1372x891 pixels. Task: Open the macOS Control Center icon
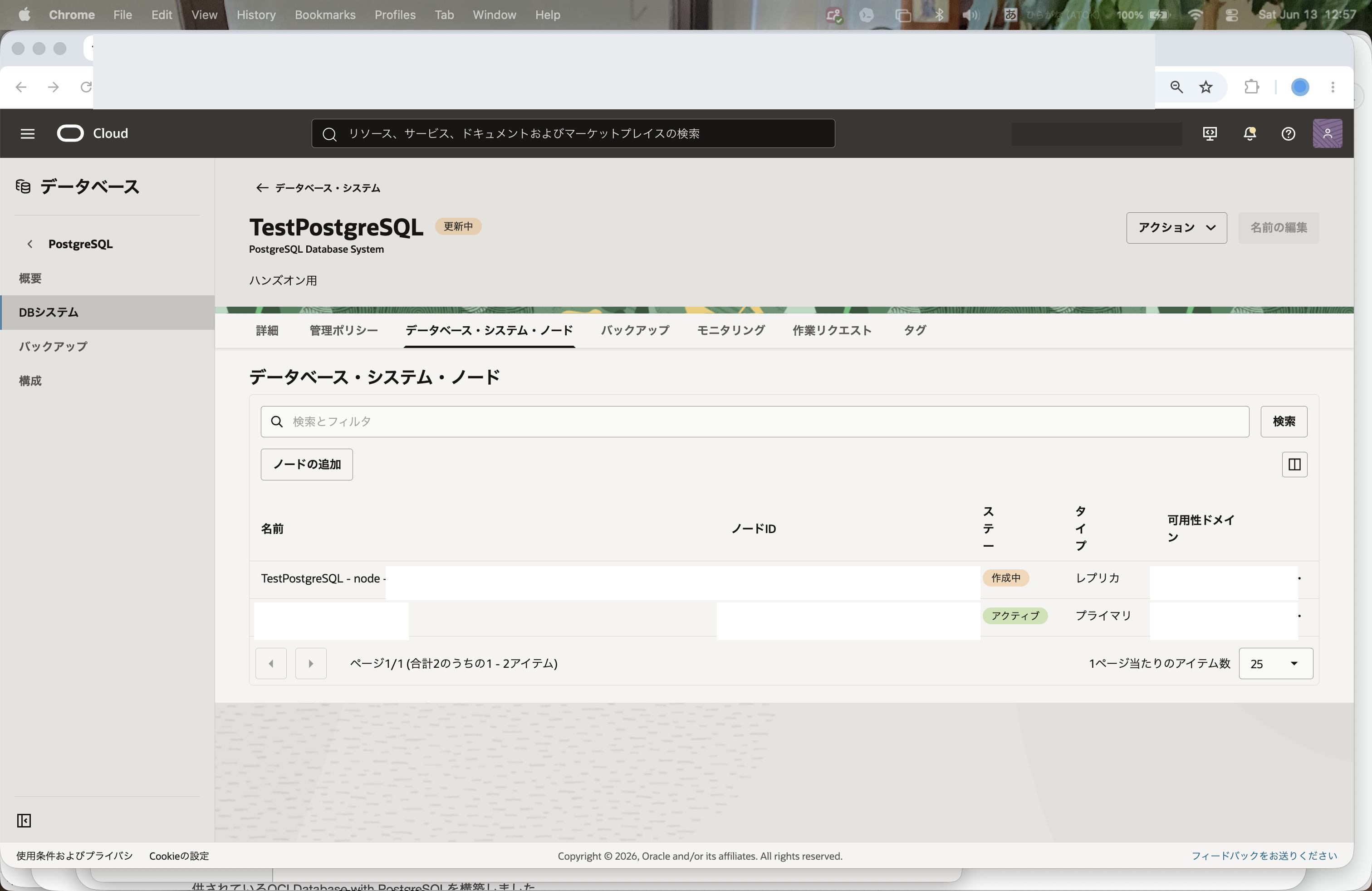click(x=1231, y=15)
